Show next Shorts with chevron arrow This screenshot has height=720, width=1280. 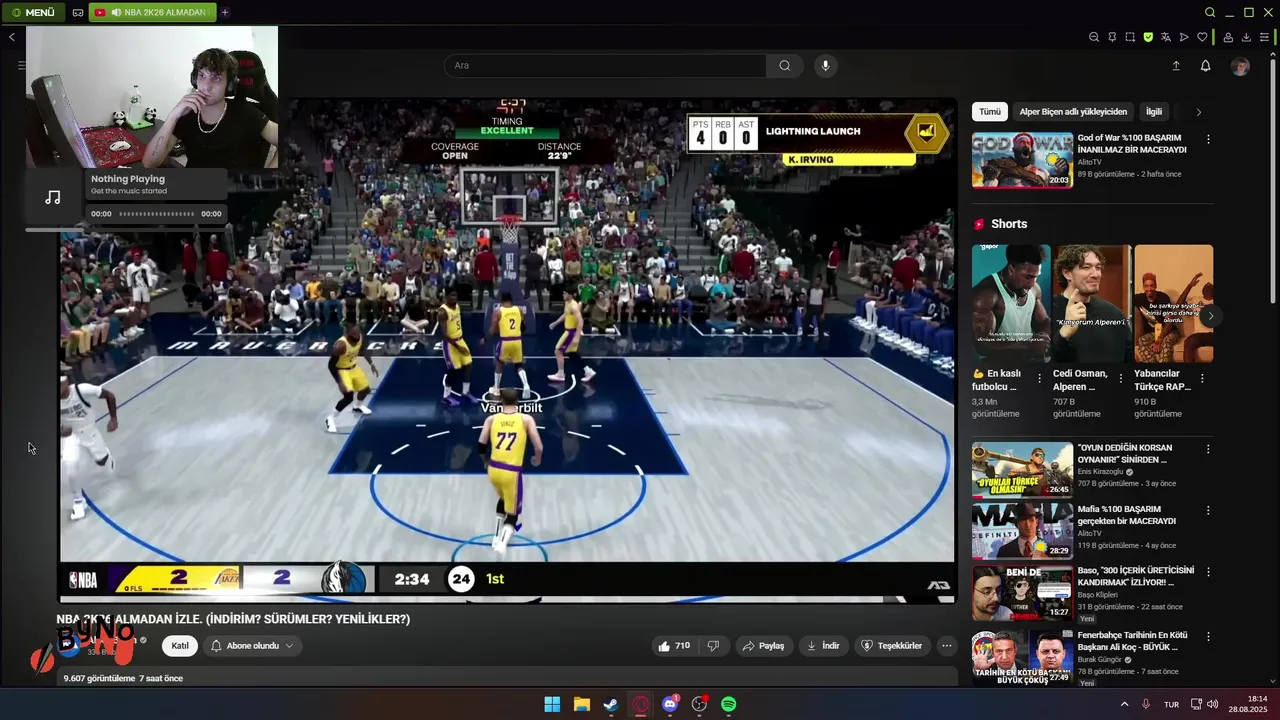pyautogui.click(x=1210, y=316)
